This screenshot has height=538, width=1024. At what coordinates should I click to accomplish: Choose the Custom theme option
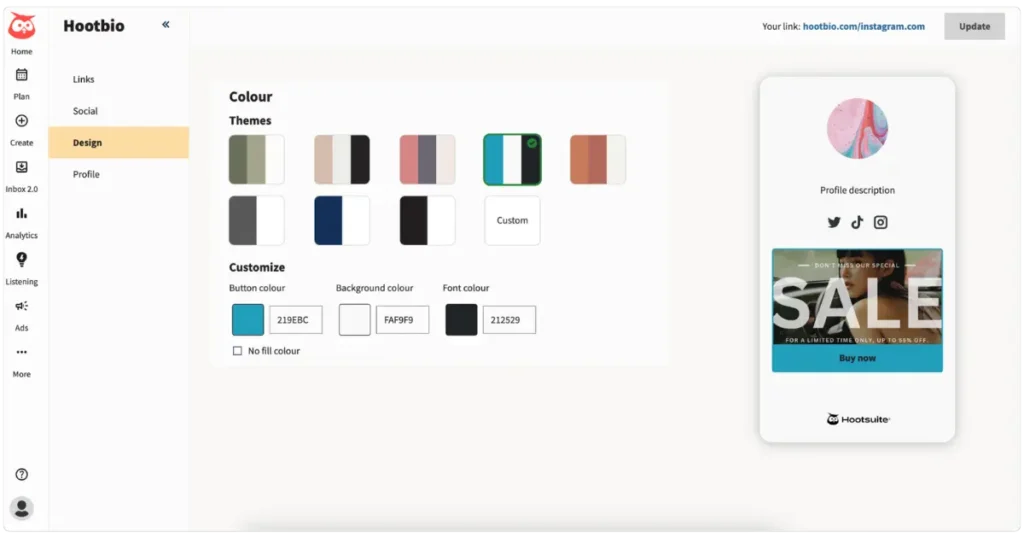point(512,220)
